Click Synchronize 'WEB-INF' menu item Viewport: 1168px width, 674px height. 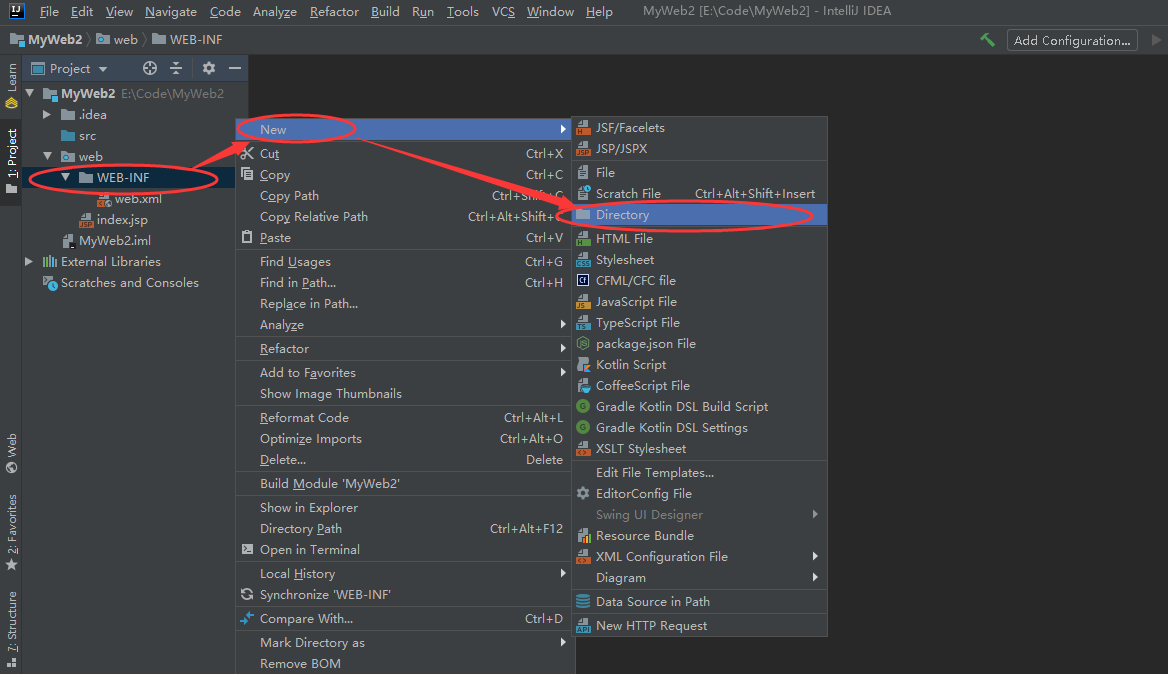403,595
